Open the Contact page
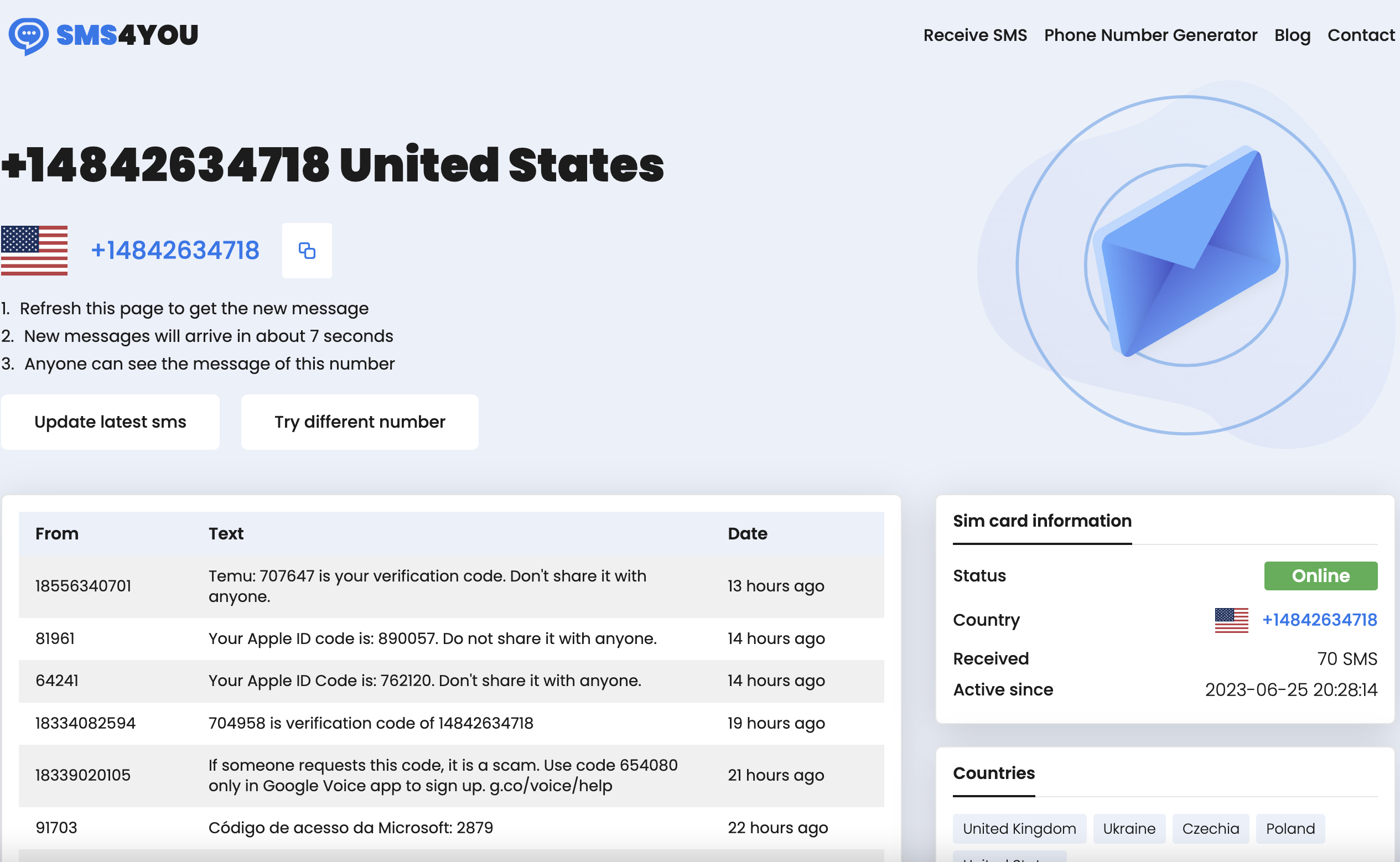The width and height of the screenshot is (1400, 862). [1361, 35]
